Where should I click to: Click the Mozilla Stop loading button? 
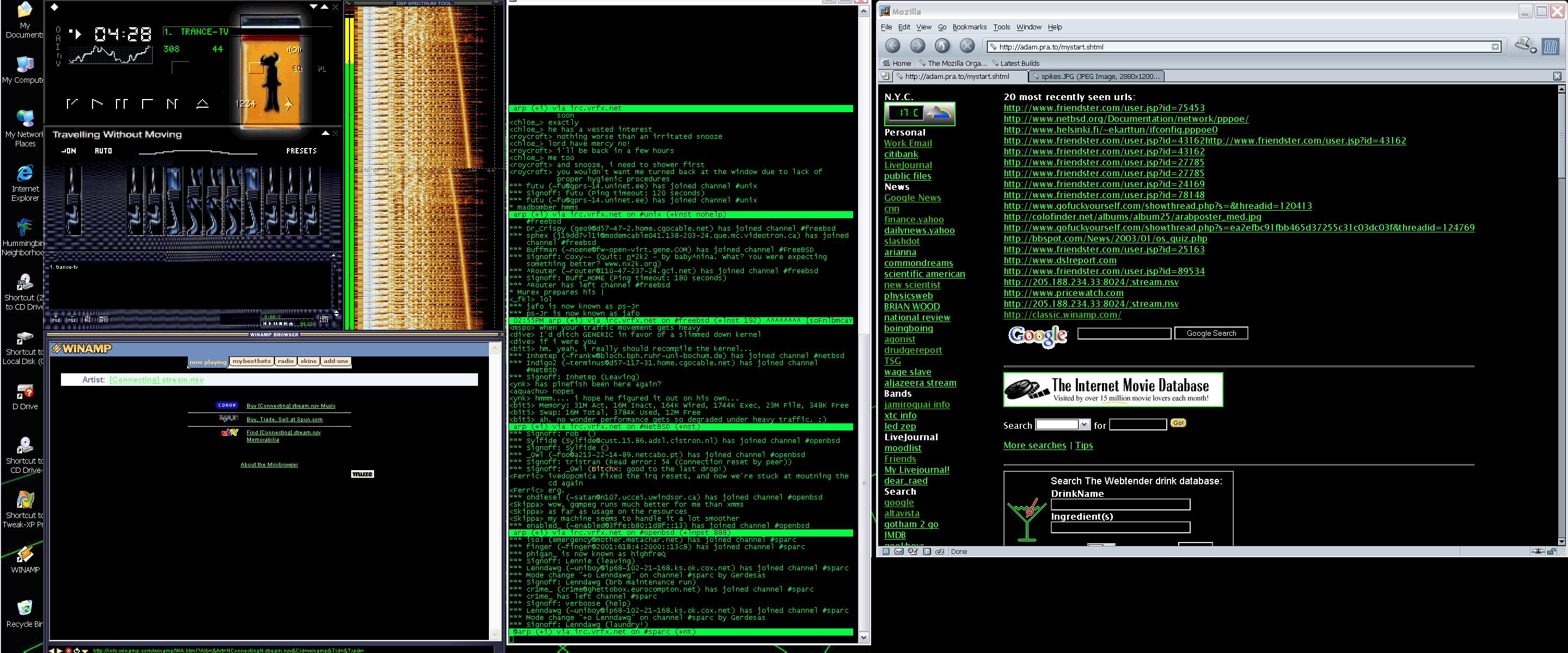pos(967,46)
